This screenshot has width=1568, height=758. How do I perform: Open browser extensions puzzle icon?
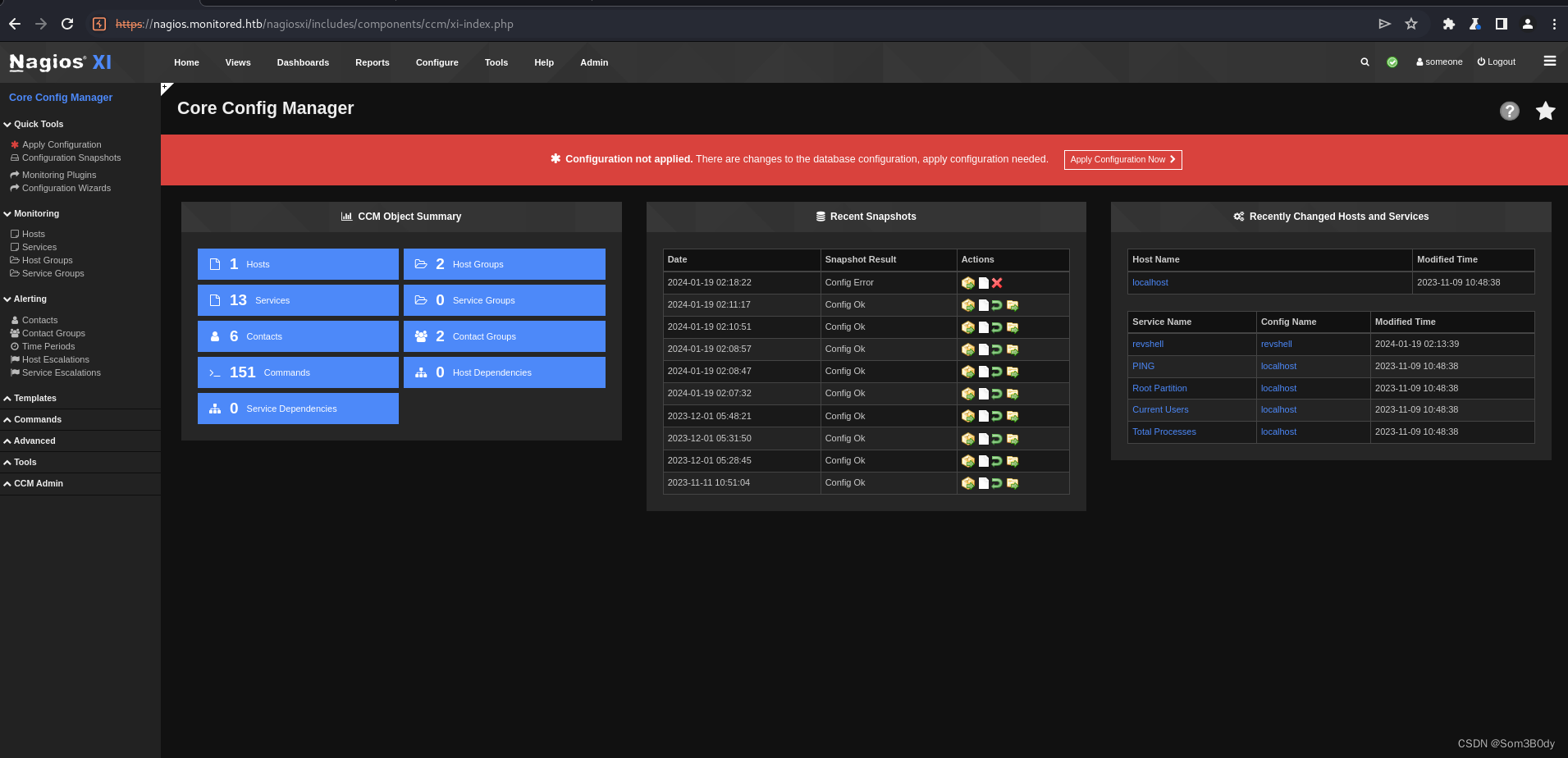(1449, 24)
